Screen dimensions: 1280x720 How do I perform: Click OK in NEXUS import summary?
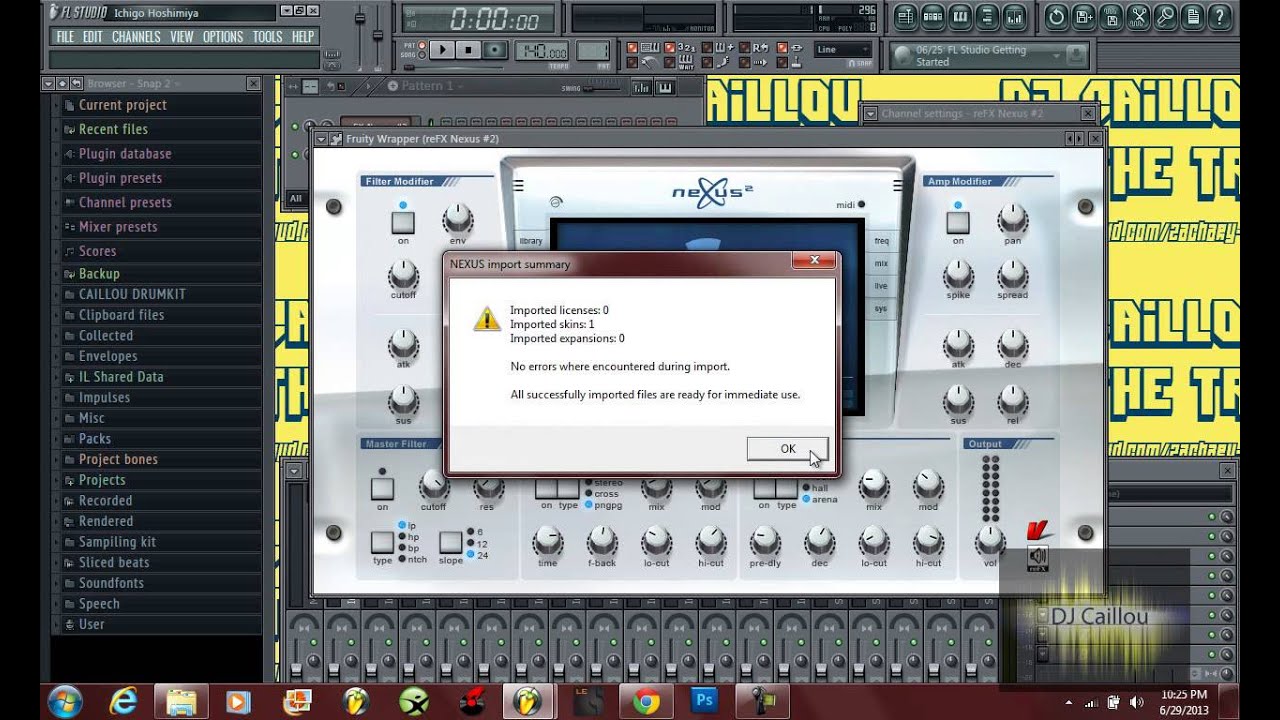point(788,448)
